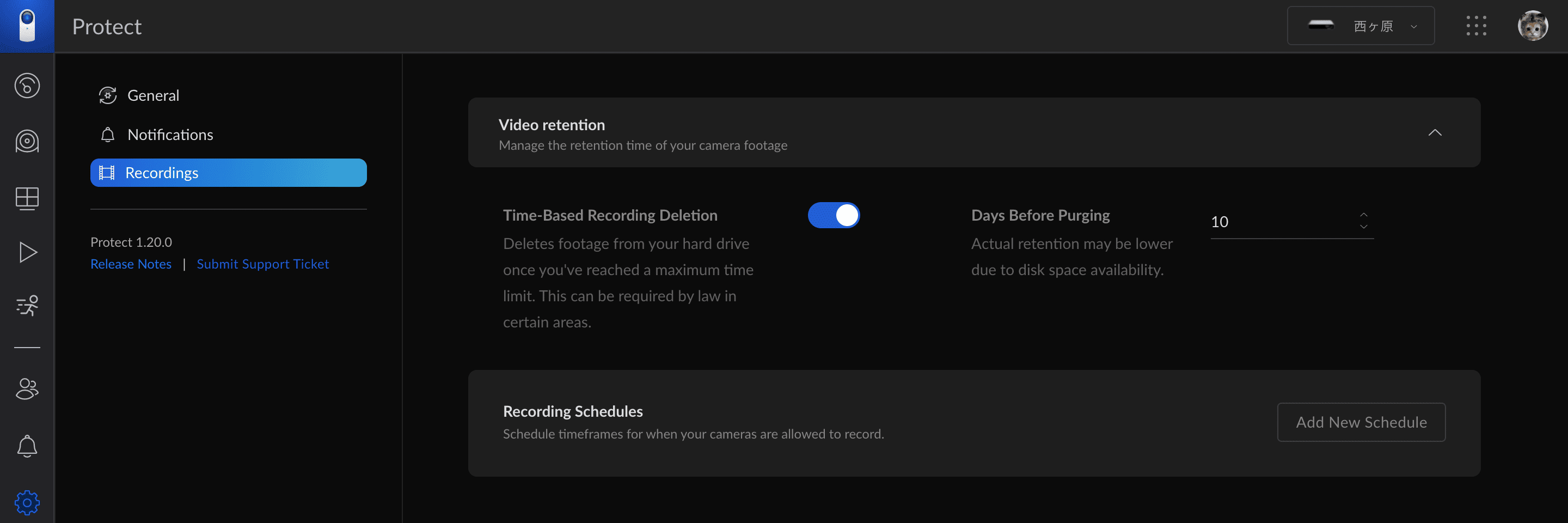
Task: Open the alerts bell icon in sidebar
Action: 27,446
